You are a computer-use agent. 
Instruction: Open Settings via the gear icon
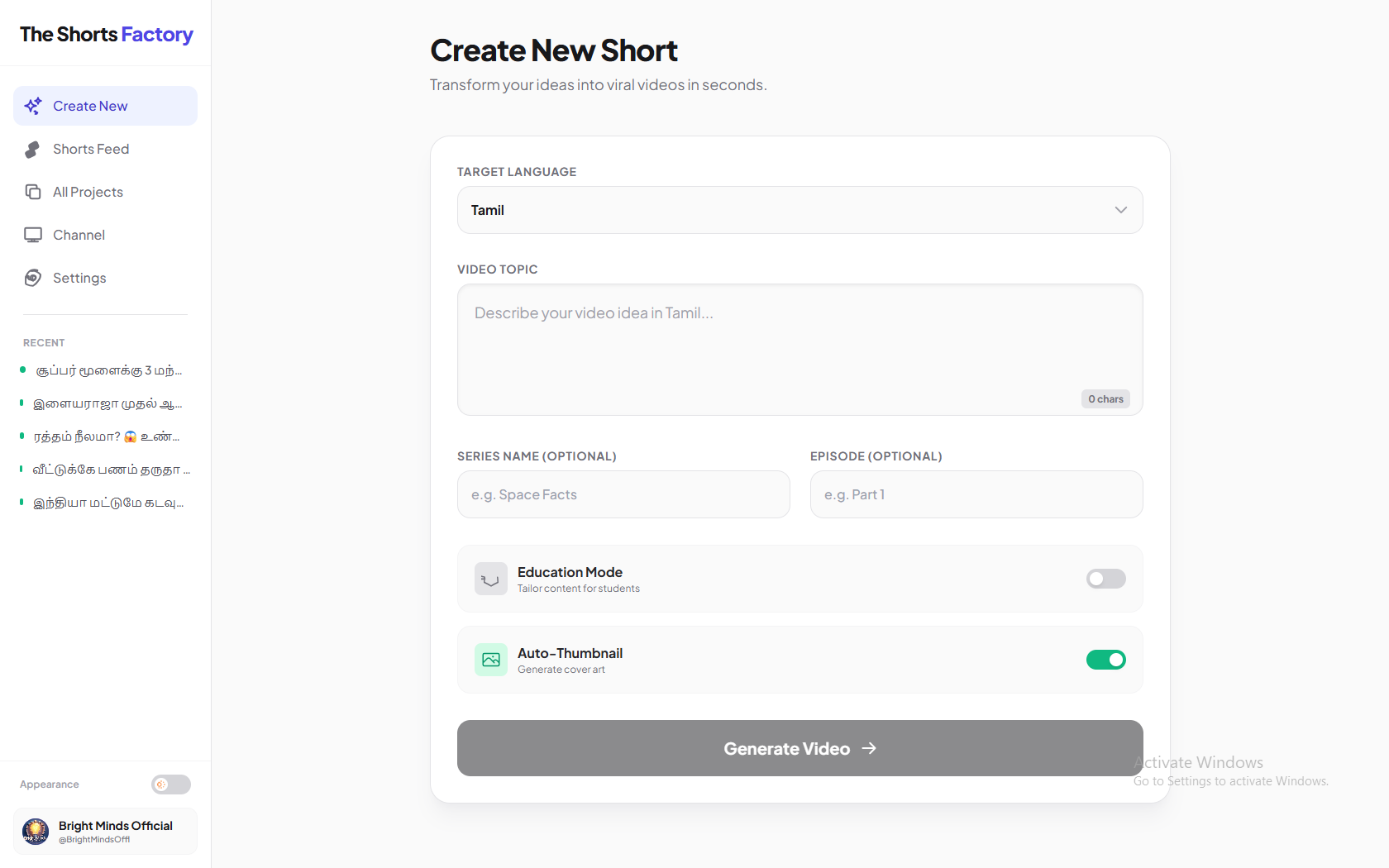pyautogui.click(x=32, y=278)
